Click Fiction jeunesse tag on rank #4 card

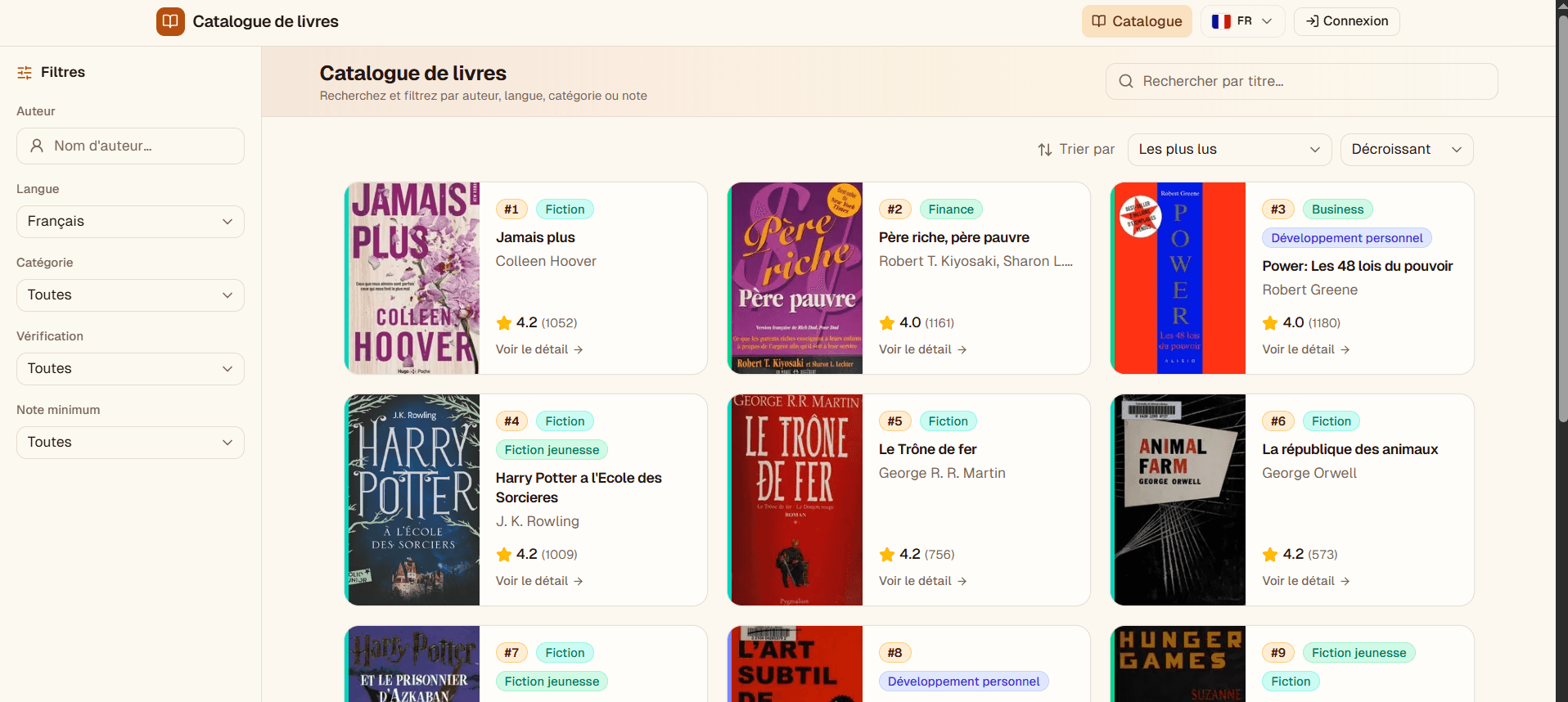[x=552, y=450]
